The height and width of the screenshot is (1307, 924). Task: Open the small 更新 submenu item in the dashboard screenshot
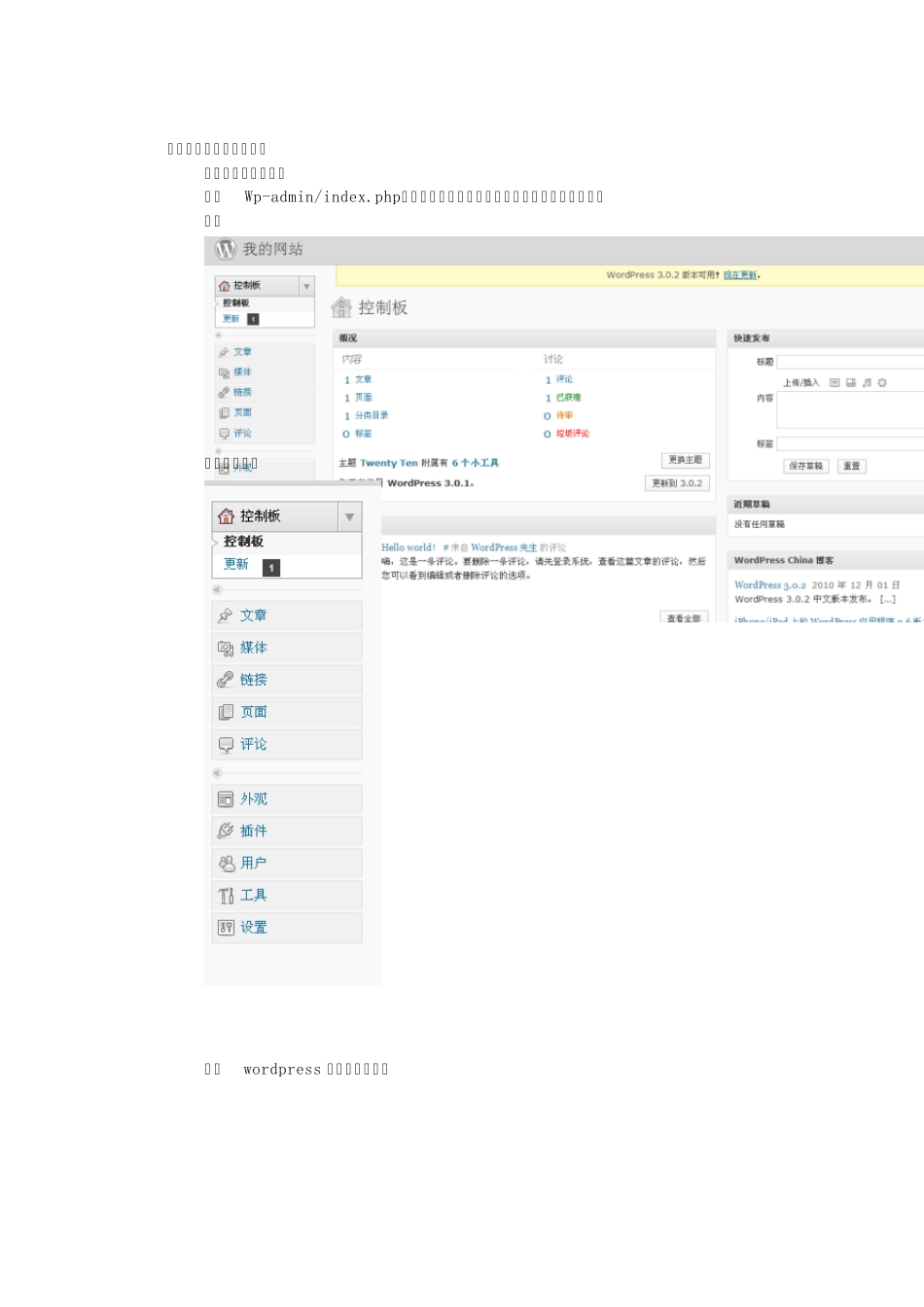tap(231, 319)
